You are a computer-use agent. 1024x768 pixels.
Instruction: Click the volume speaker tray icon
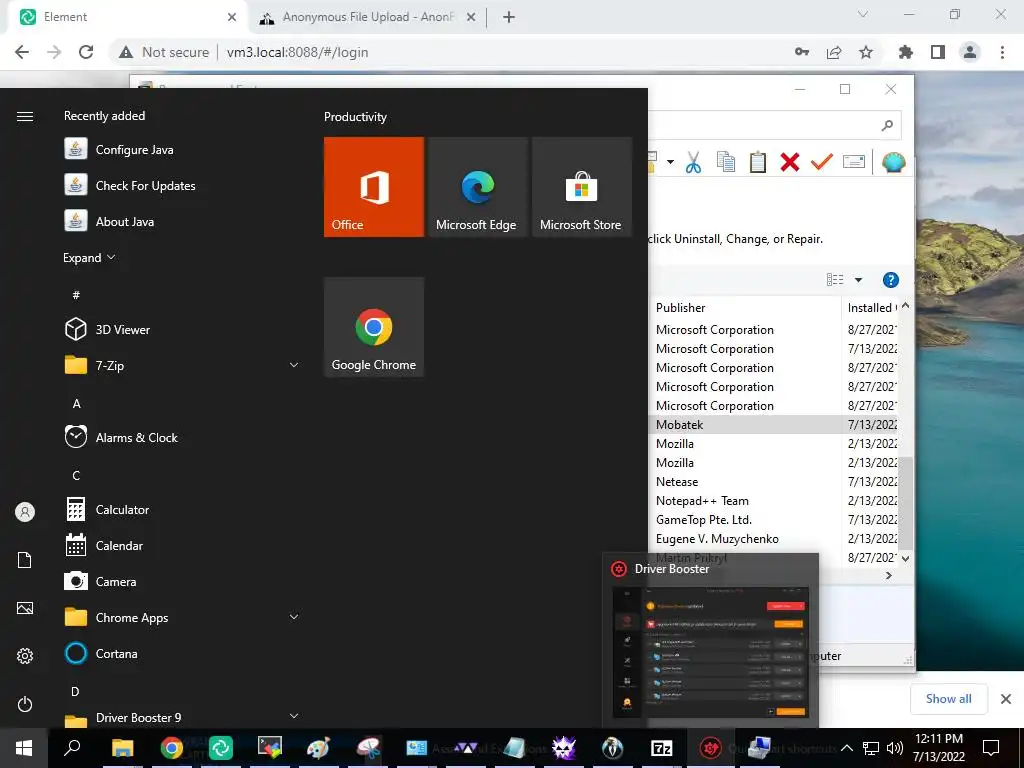895,748
